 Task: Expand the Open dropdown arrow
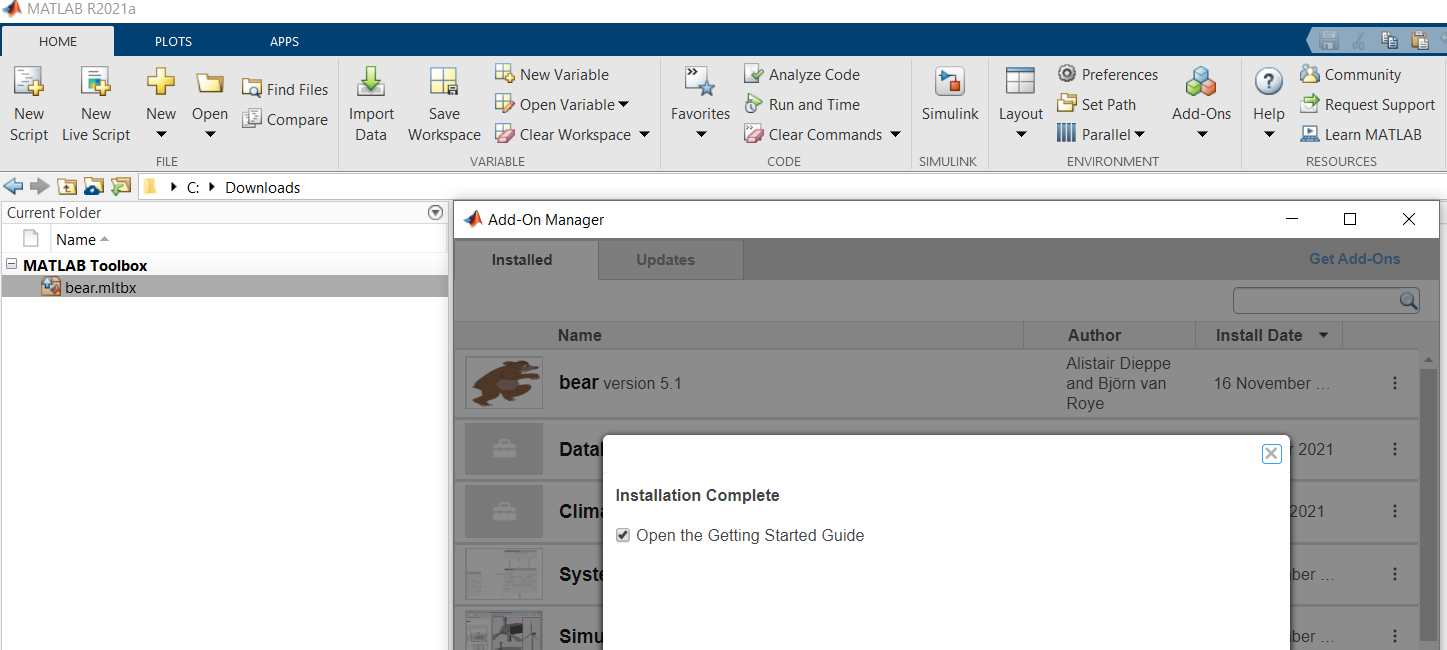210,135
